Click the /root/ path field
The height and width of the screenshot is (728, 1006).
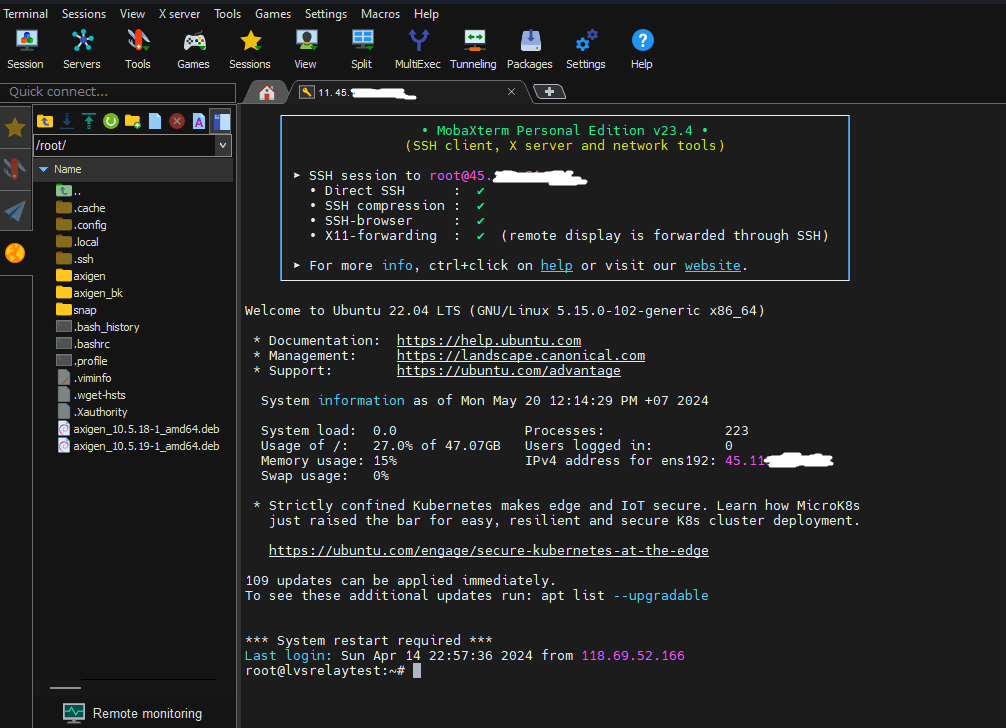[x=125, y=146]
